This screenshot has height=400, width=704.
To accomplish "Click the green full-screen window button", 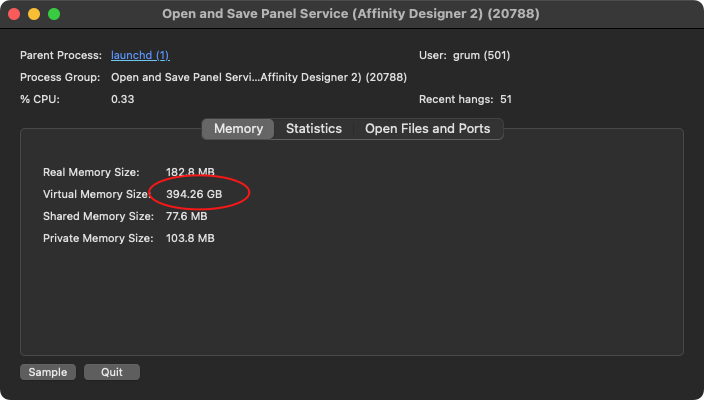I will point(54,14).
